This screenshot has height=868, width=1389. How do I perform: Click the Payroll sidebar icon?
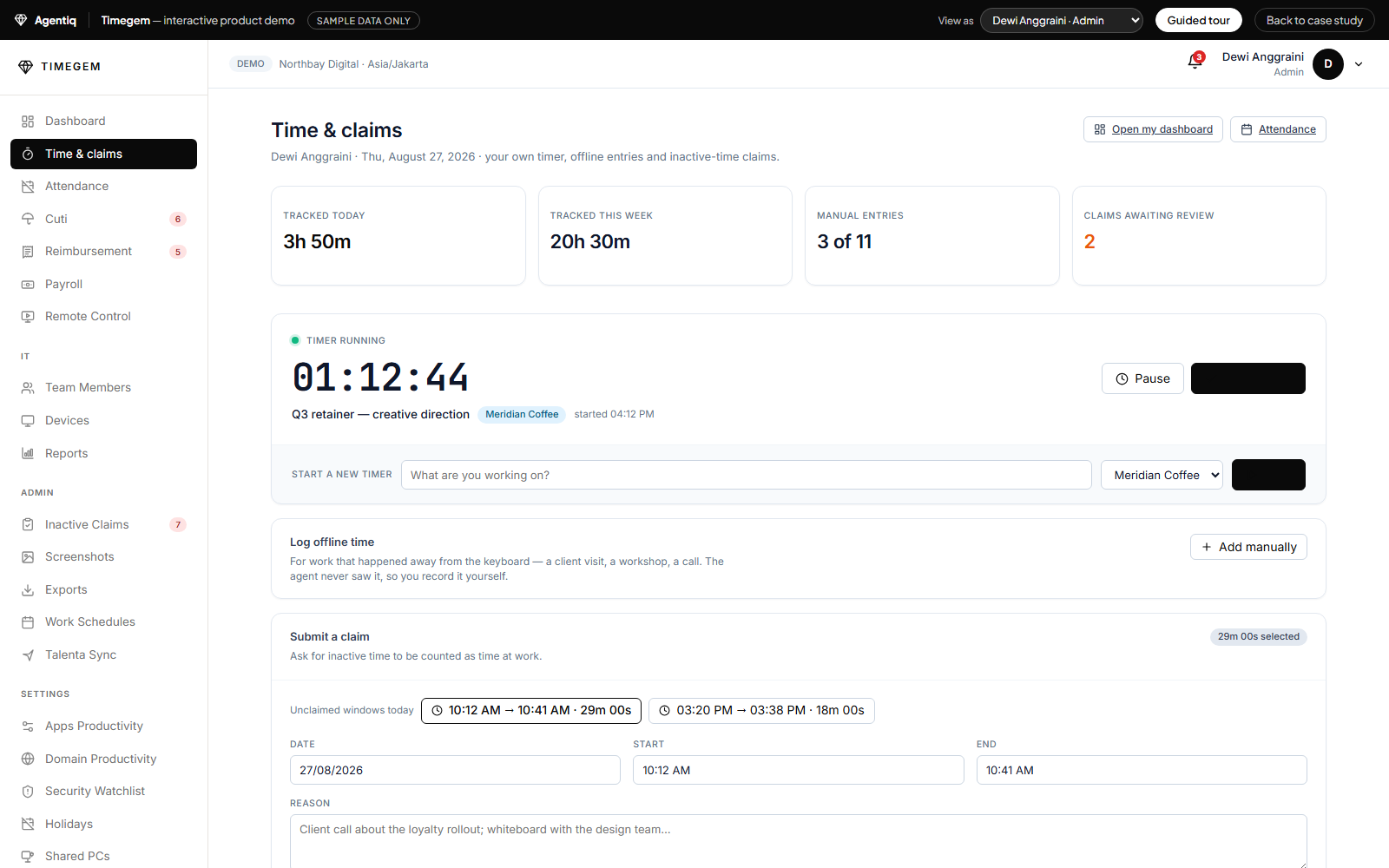(x=28, y=285)
